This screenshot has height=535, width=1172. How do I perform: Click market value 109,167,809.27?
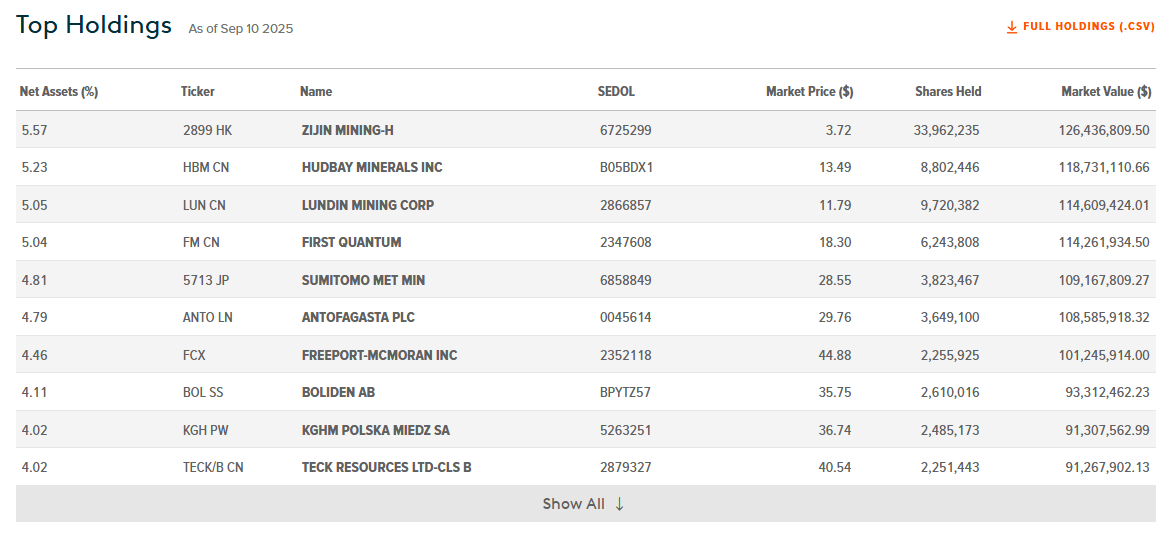coord(1104,280)
